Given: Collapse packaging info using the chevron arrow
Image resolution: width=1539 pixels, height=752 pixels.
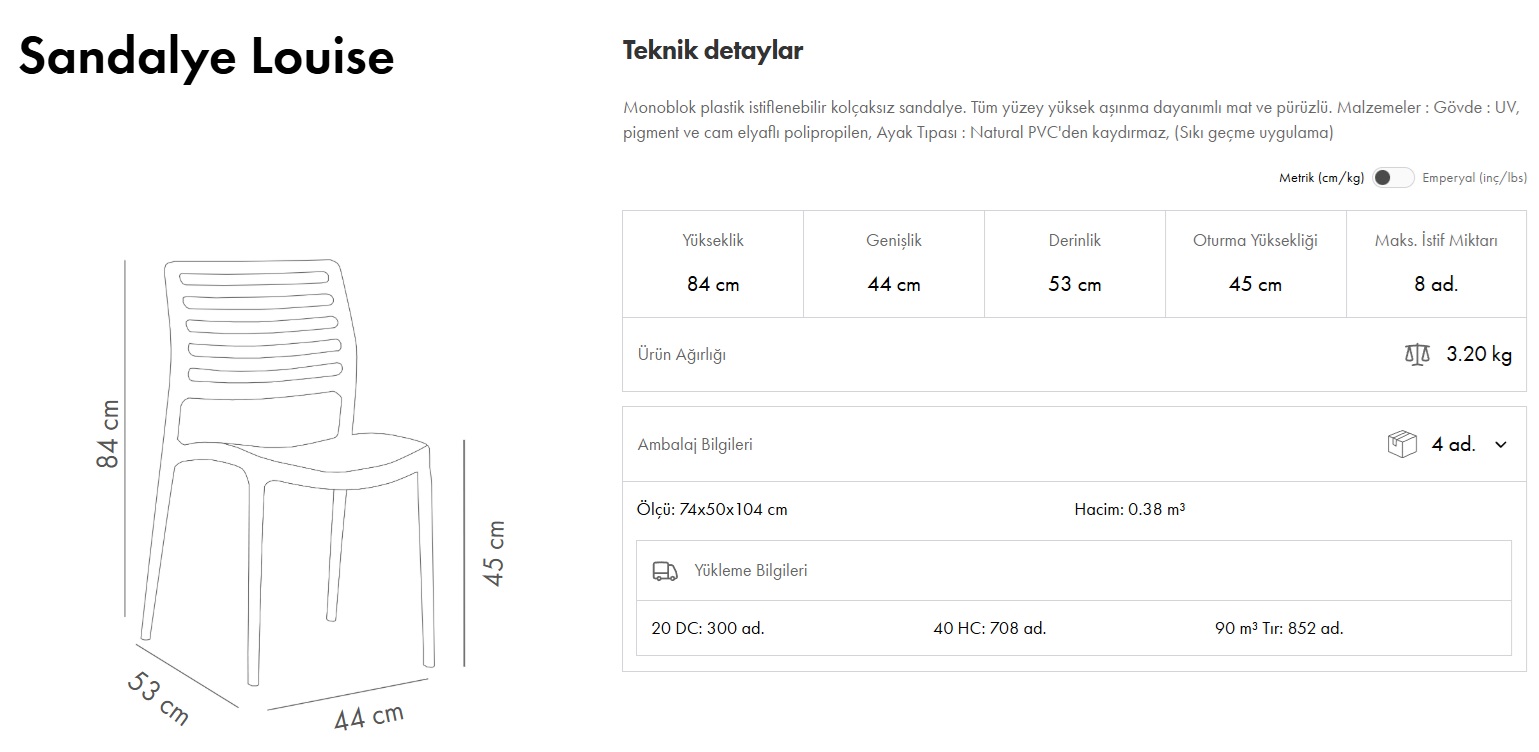Looking at the screenshot, I should (x=1500, y=445).
